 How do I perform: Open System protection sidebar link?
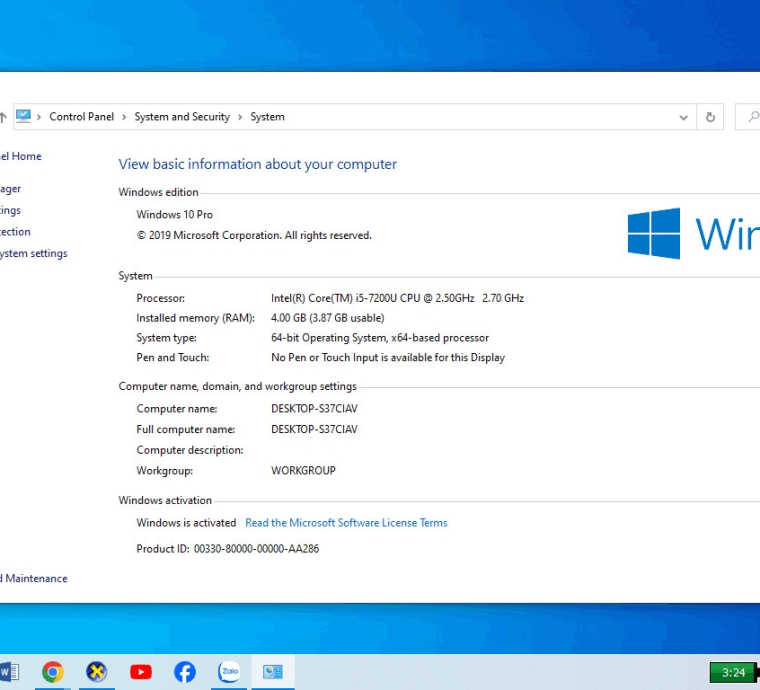pos(15,232)
